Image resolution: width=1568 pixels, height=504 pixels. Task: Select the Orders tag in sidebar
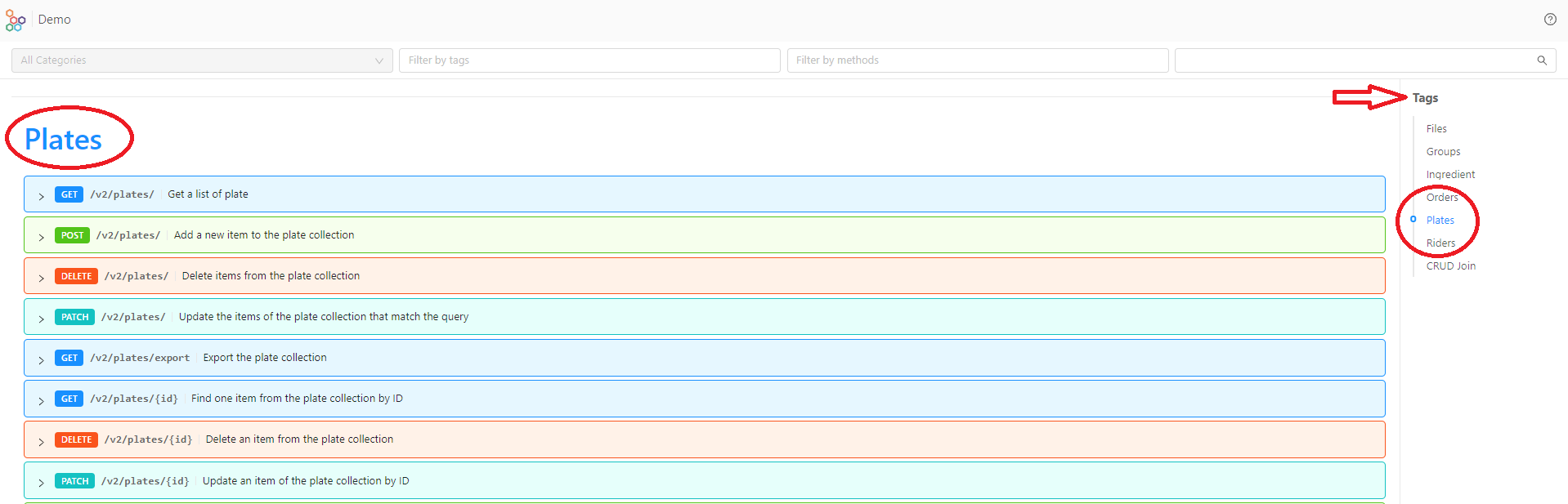pos(1441,198)
